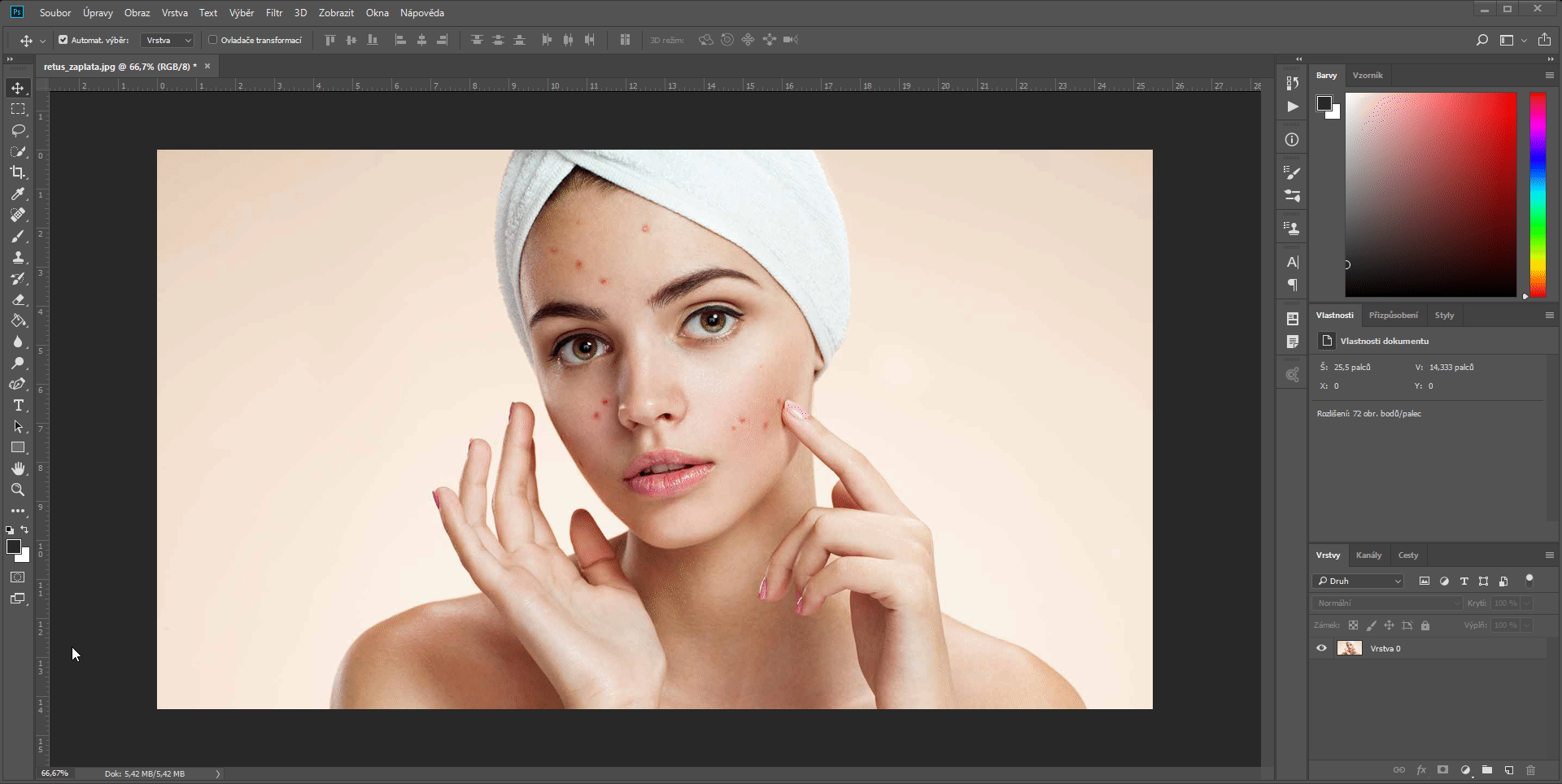Delete the layer using the trash icon
Viewport: 1562px width, 784px height.
coord(1533,770)
